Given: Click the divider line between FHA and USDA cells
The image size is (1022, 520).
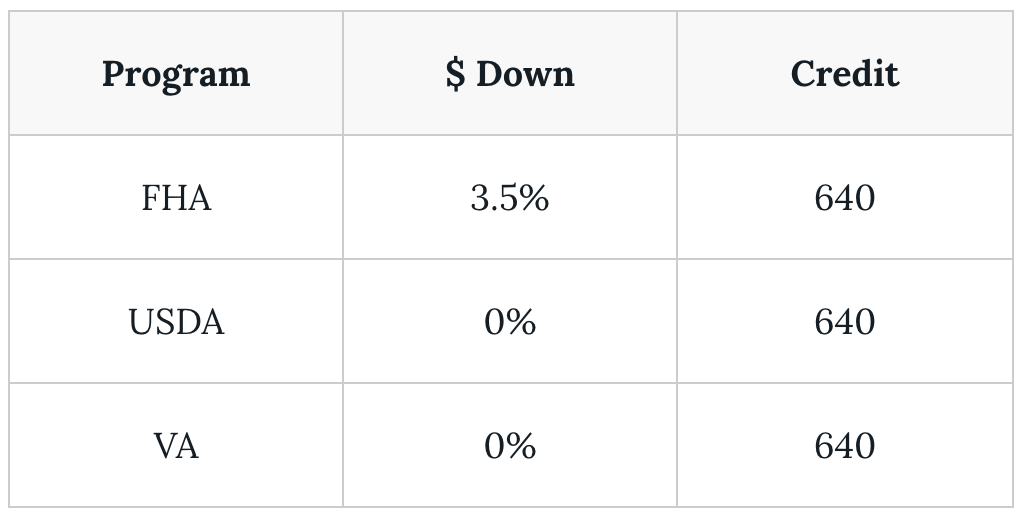Looking at the screenshot, I should tap(176, 259).
